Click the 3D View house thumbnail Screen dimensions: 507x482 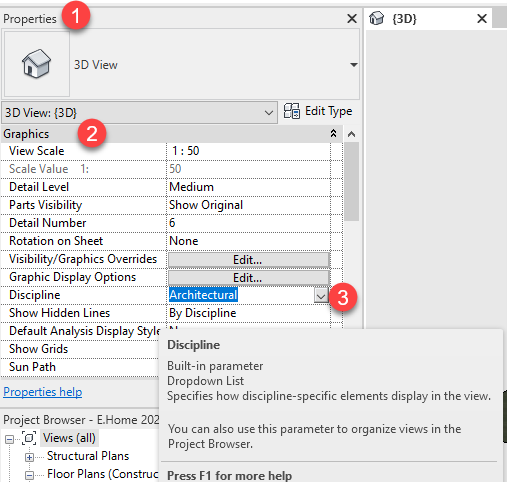[x=36, y=64]
